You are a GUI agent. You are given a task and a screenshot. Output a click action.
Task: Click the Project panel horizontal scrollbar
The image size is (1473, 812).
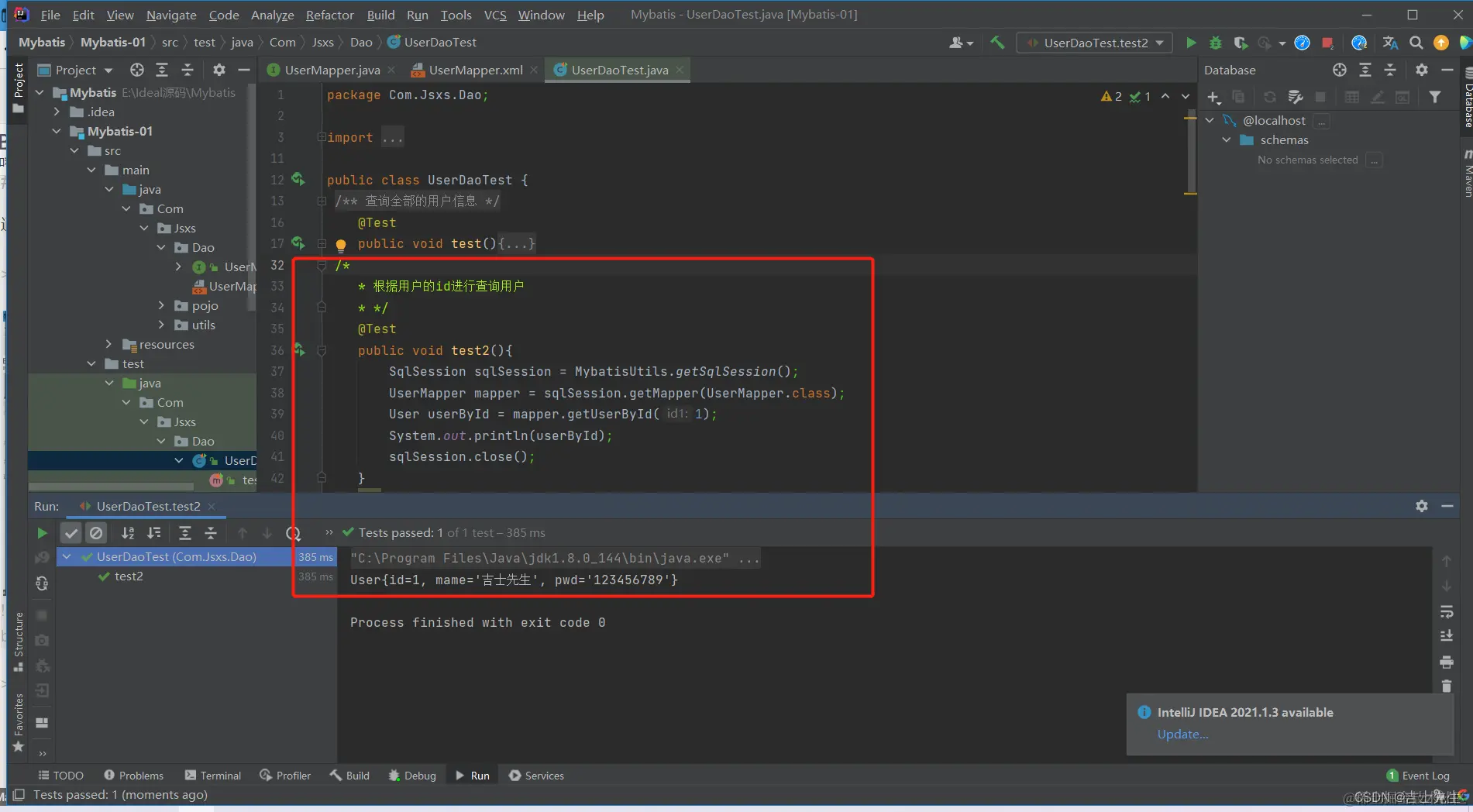(112, 487)
